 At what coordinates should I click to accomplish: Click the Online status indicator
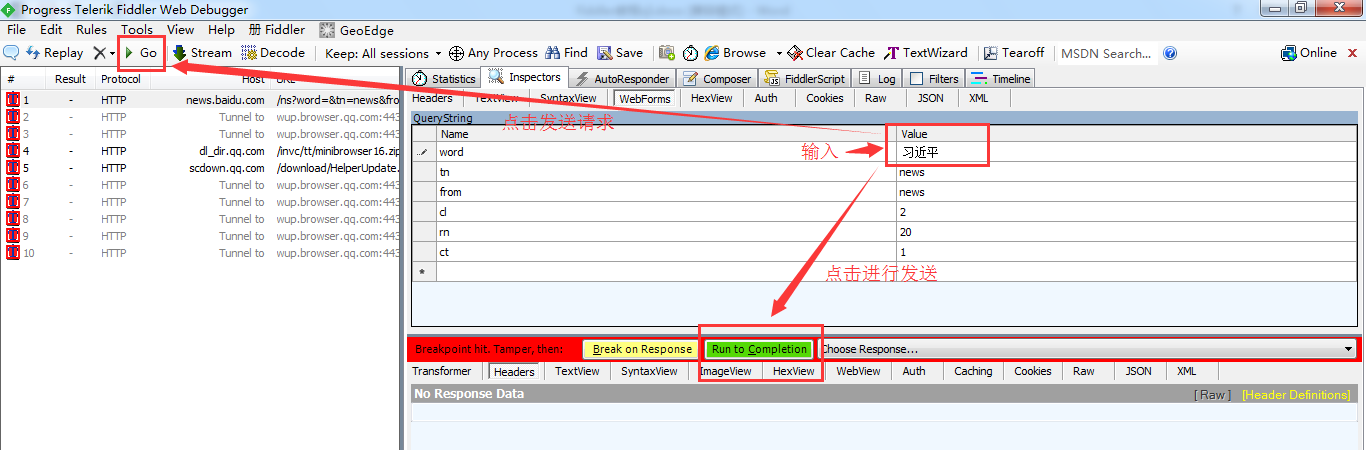(x=1309, y=53)
